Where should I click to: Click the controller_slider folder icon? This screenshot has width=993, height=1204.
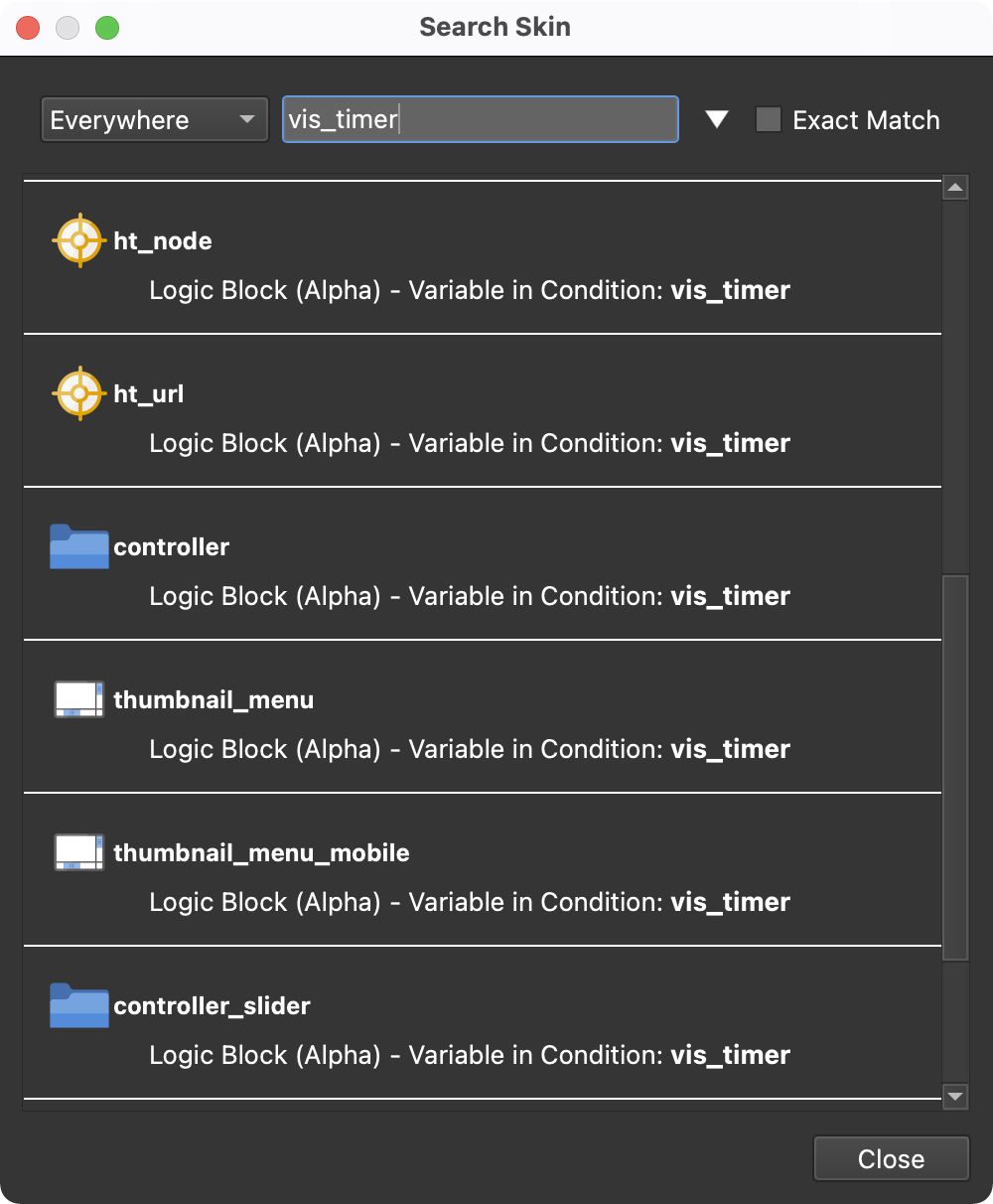78,1005
